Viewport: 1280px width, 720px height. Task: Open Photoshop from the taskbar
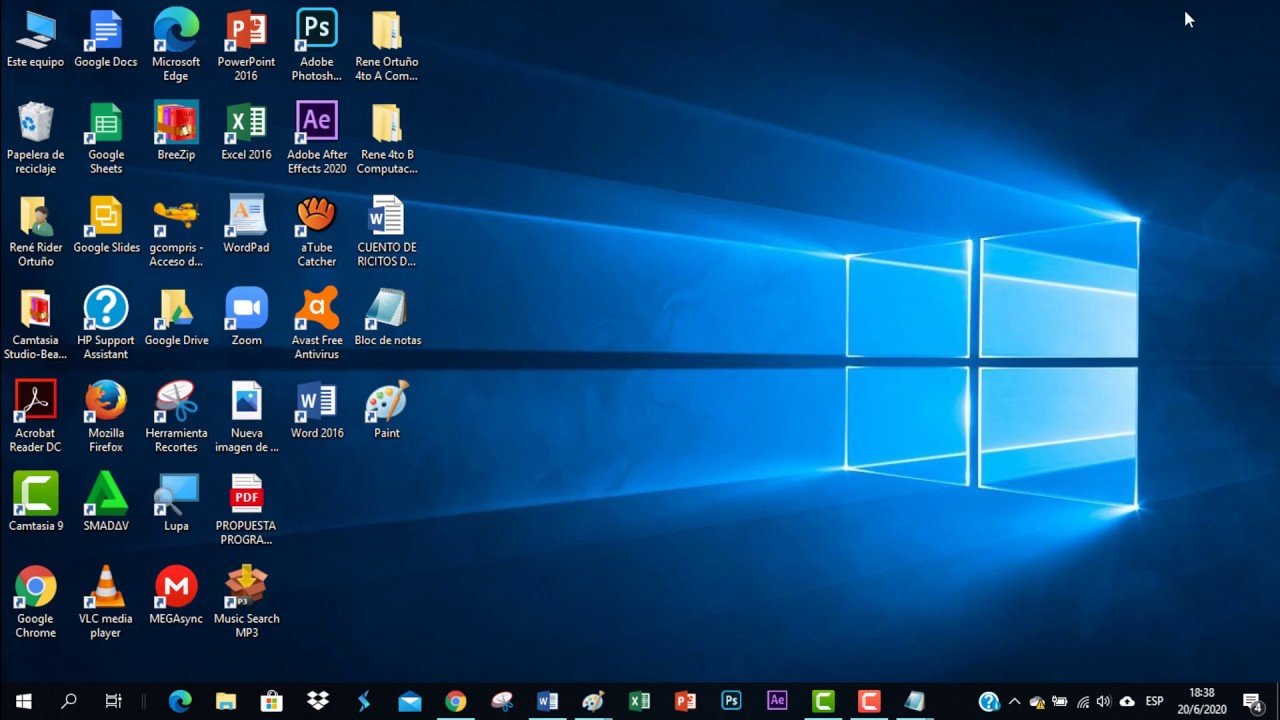(x=731, y=701)
